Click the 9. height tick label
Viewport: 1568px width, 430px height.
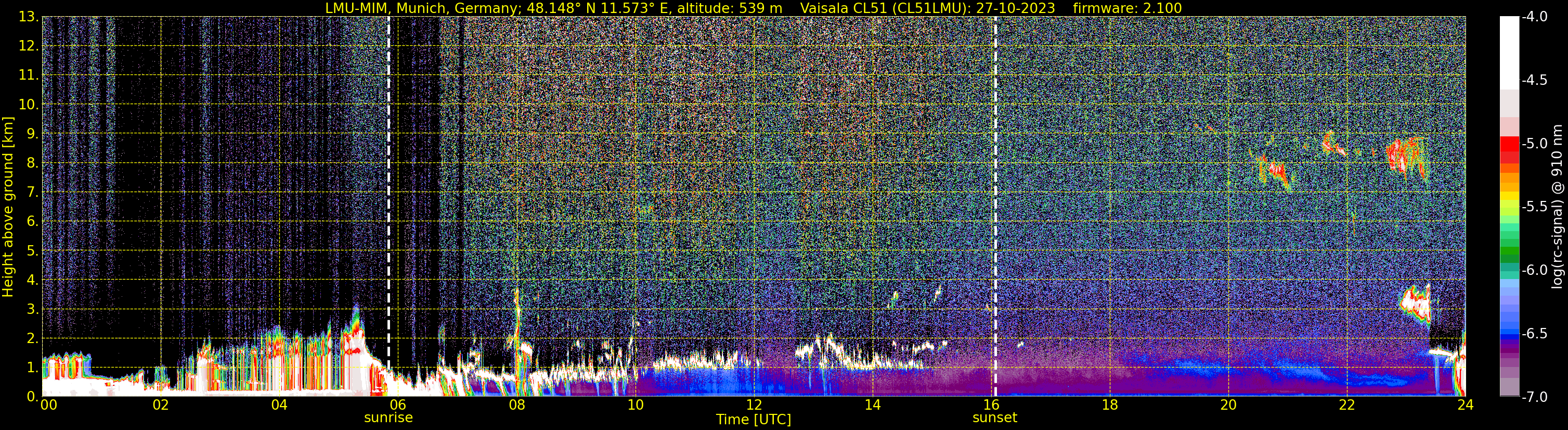(x=32, y=134)
